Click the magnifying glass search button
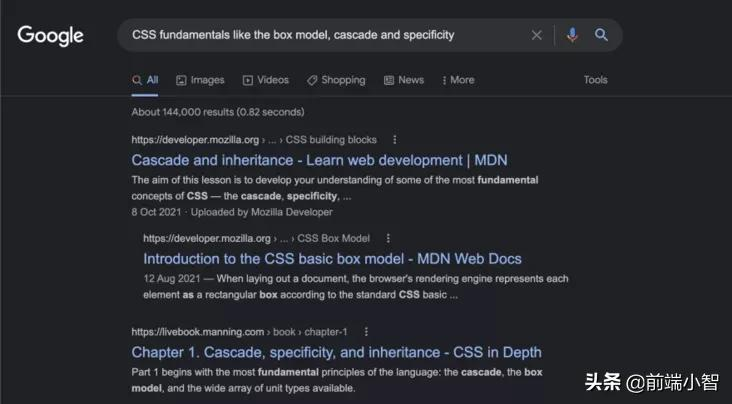The width and height of the screenshot is (732, 404). [601, 35]
